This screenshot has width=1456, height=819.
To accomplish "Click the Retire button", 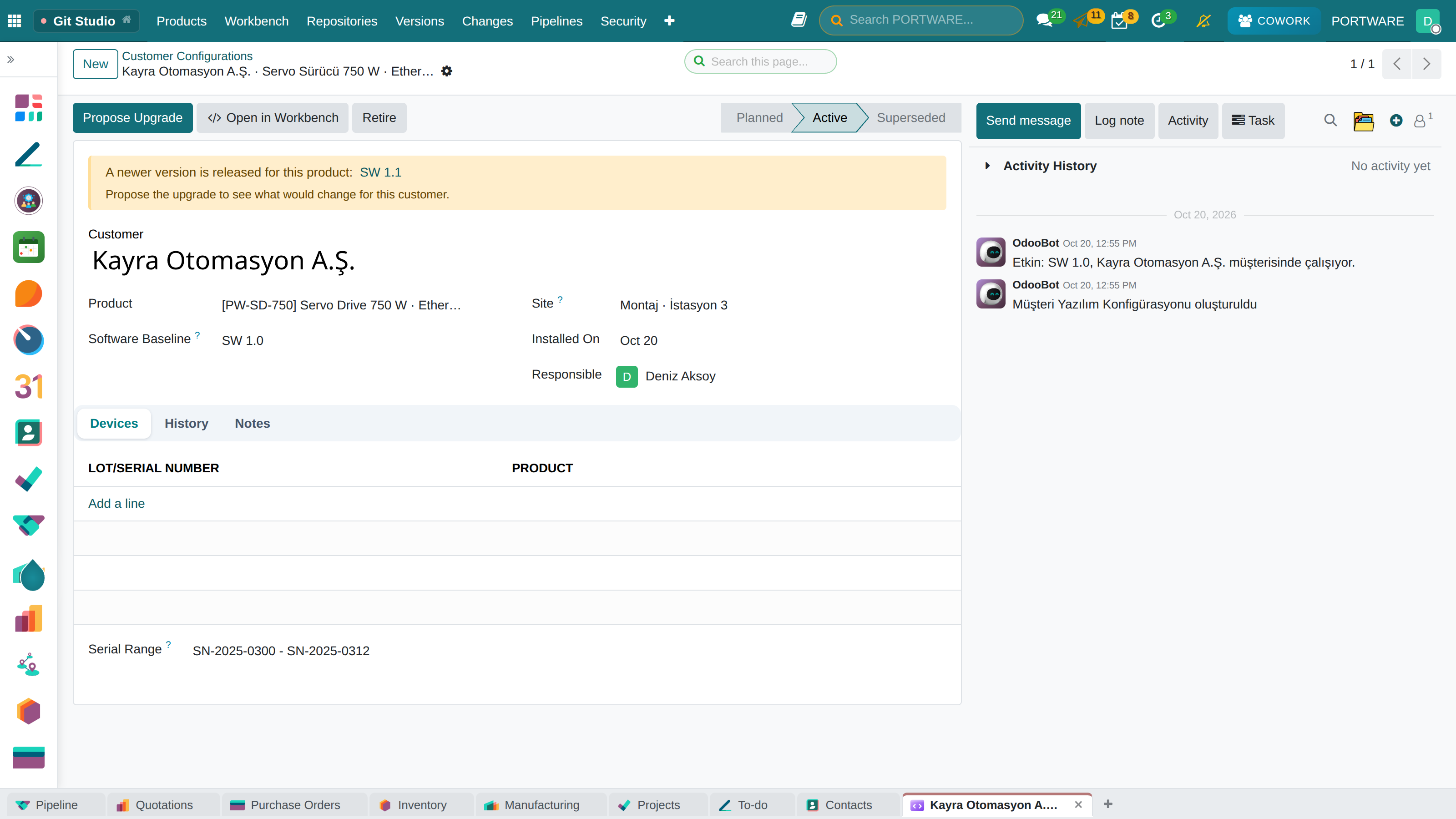I will click(x=379, y=117).
